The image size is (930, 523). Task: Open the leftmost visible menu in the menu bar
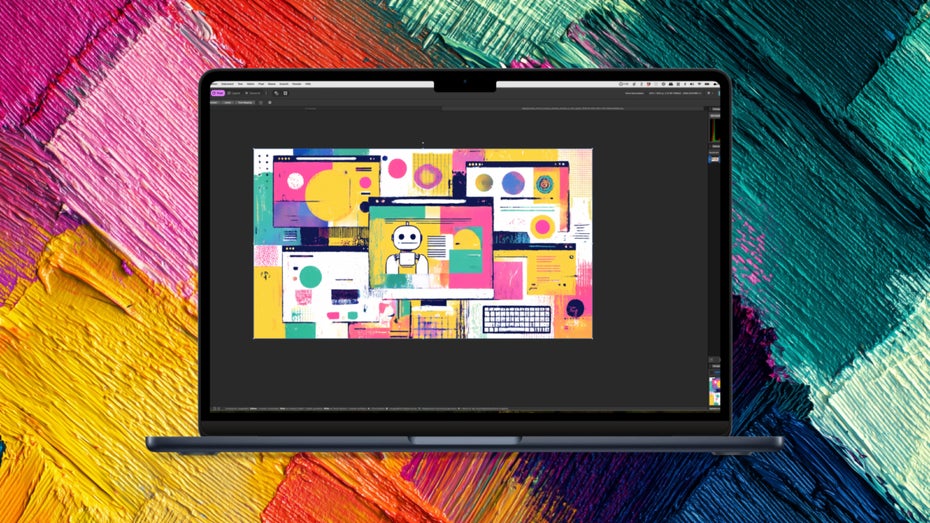213,84
